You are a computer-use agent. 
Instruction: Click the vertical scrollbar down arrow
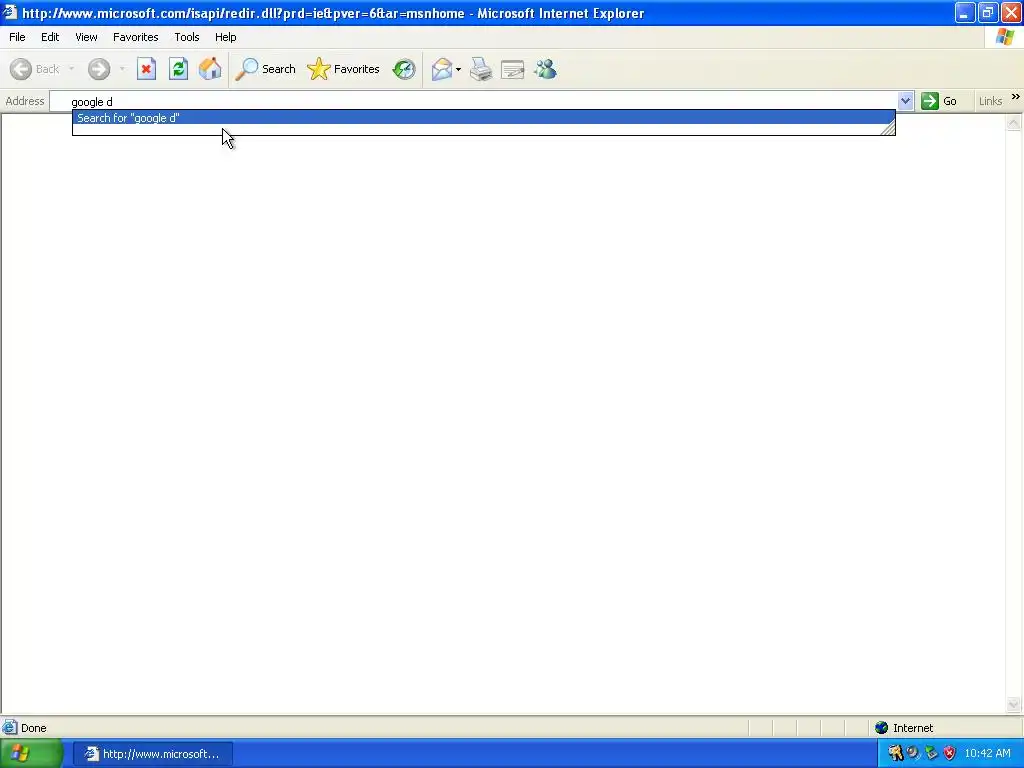(1014, 704)
